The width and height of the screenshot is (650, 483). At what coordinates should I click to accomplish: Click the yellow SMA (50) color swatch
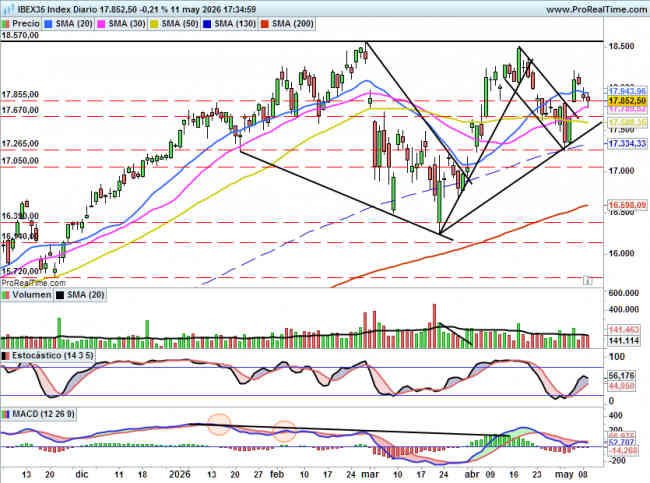pos(154,24)
